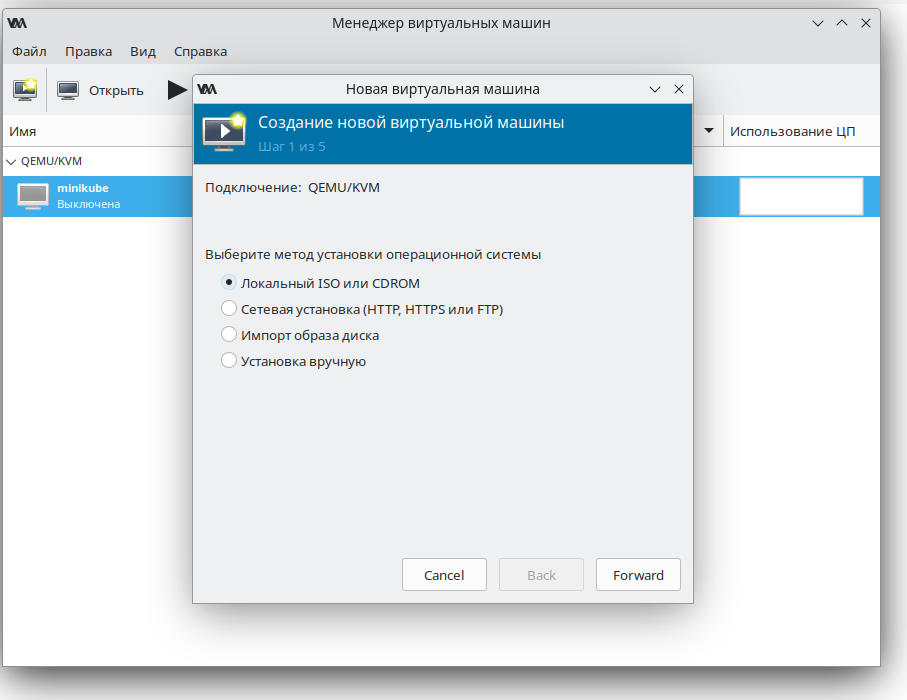Select Локальный ISO или CDROM option
Image resolution: width=907 pixels, height=700 pixels.
point(229,283)
